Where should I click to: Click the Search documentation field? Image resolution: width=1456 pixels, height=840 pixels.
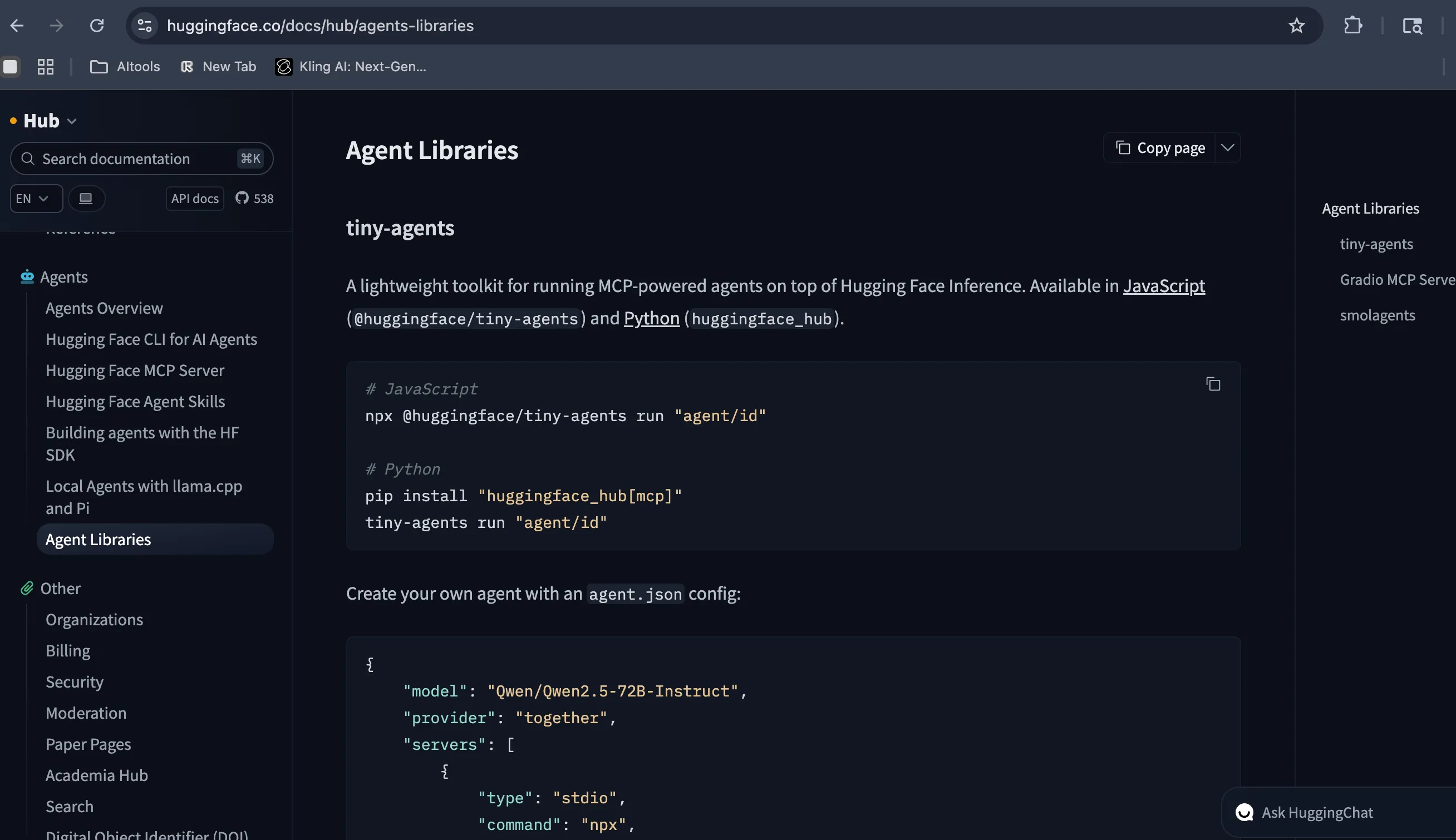tap(141, 158)
